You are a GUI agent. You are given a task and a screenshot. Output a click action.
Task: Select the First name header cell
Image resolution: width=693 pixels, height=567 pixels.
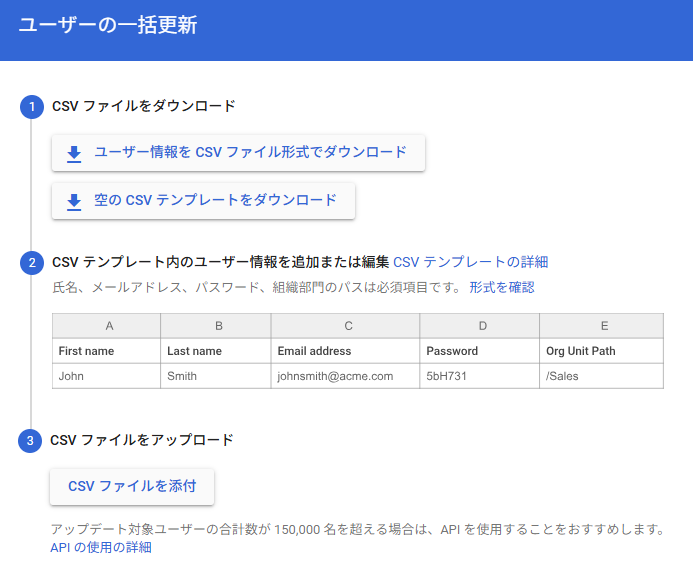(x=107, y=351)
